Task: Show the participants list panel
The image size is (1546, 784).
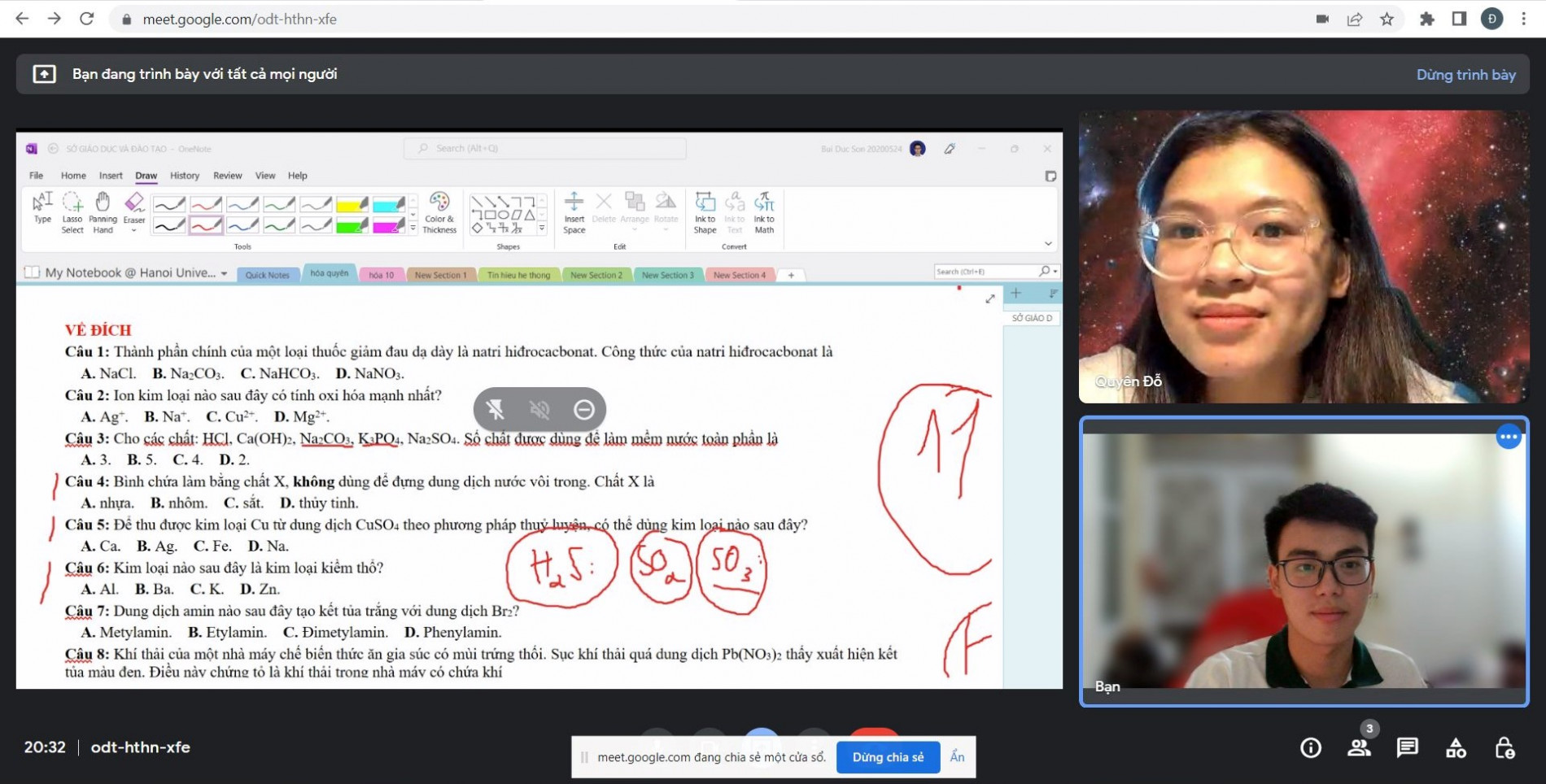Action: coord(1358,747)
